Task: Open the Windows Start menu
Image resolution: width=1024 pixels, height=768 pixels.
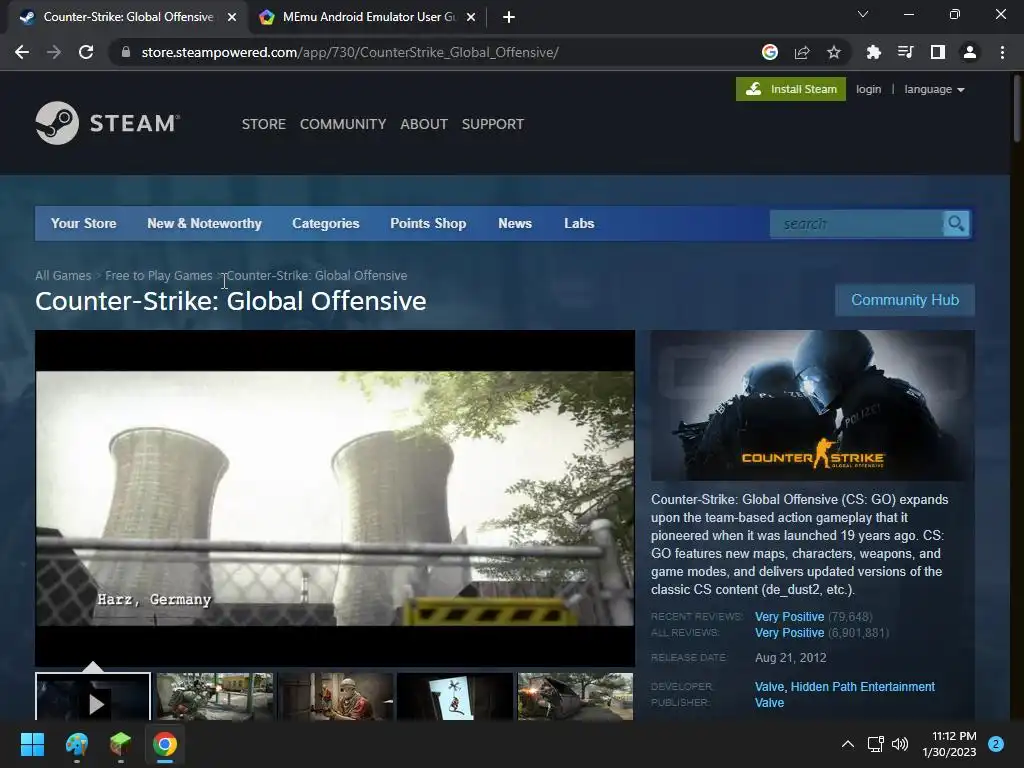Action: [32, 744]
